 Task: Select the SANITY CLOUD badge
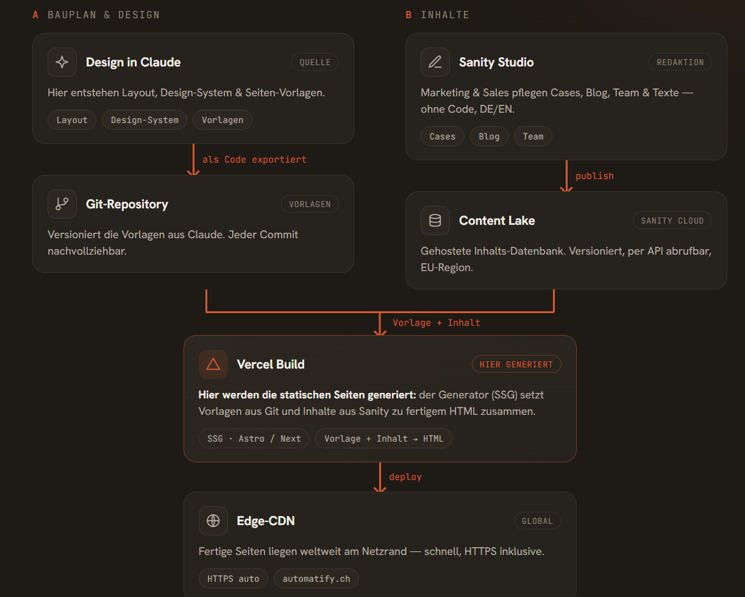point(672,220)
